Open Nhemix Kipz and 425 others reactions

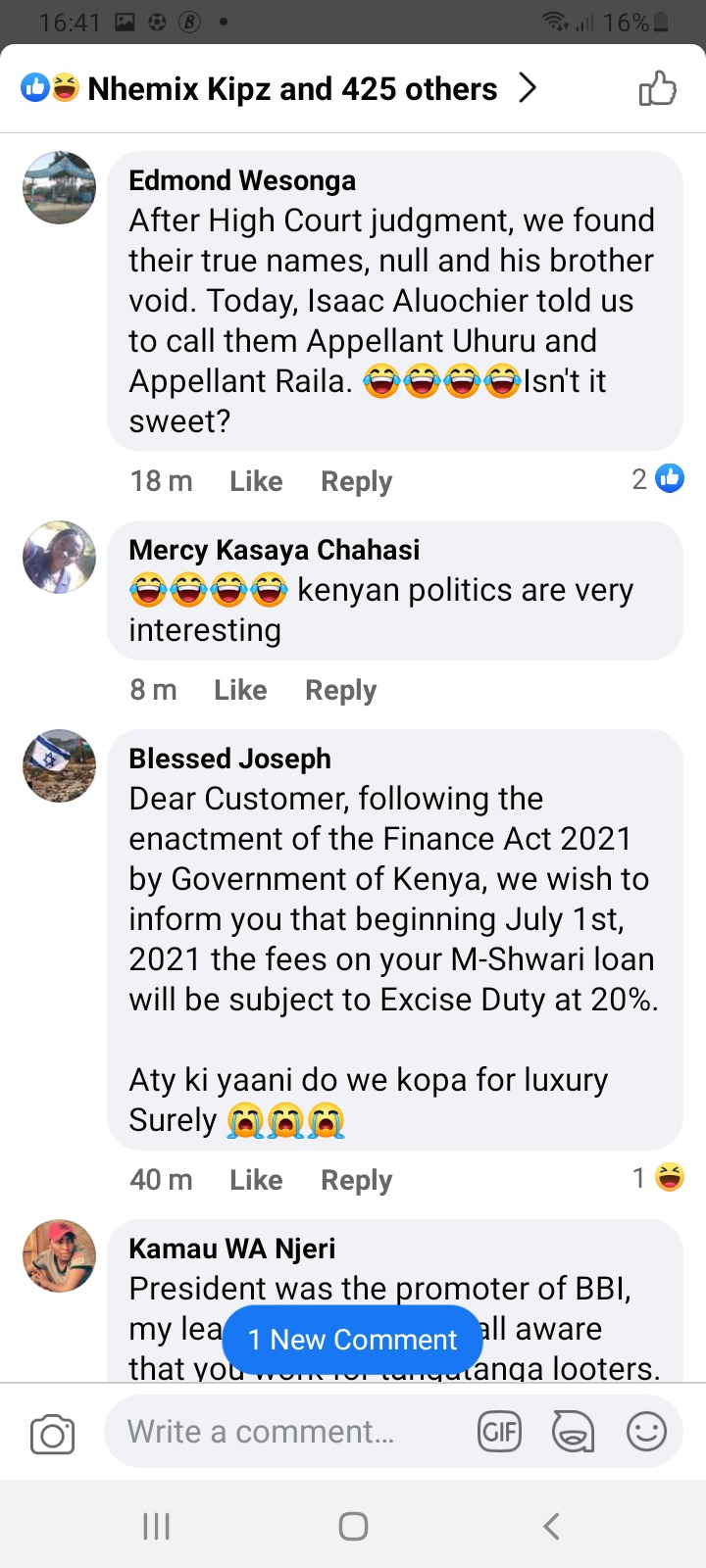[292, 89]
